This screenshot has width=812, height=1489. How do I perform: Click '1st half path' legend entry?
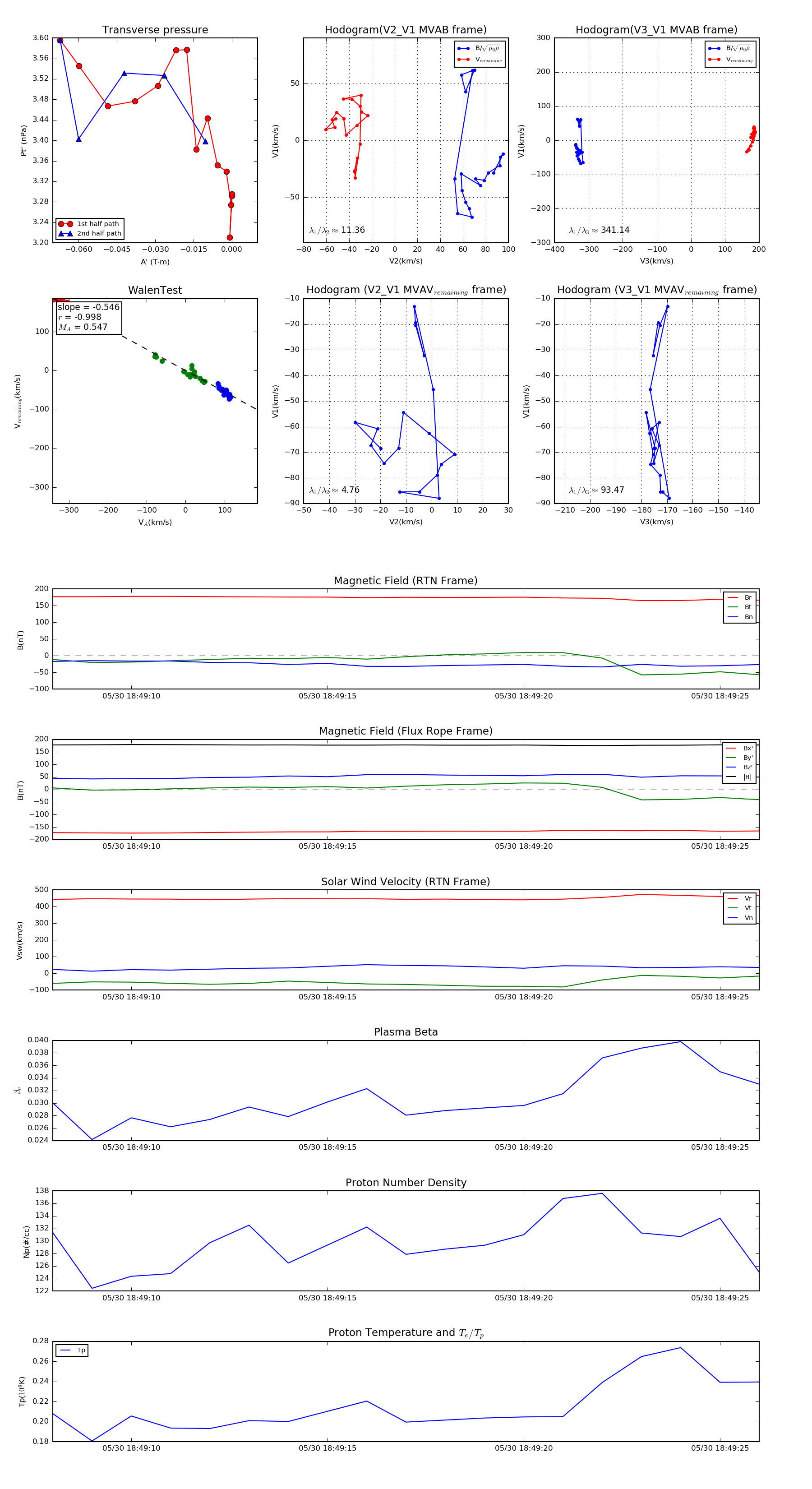[x=90, y=224]
